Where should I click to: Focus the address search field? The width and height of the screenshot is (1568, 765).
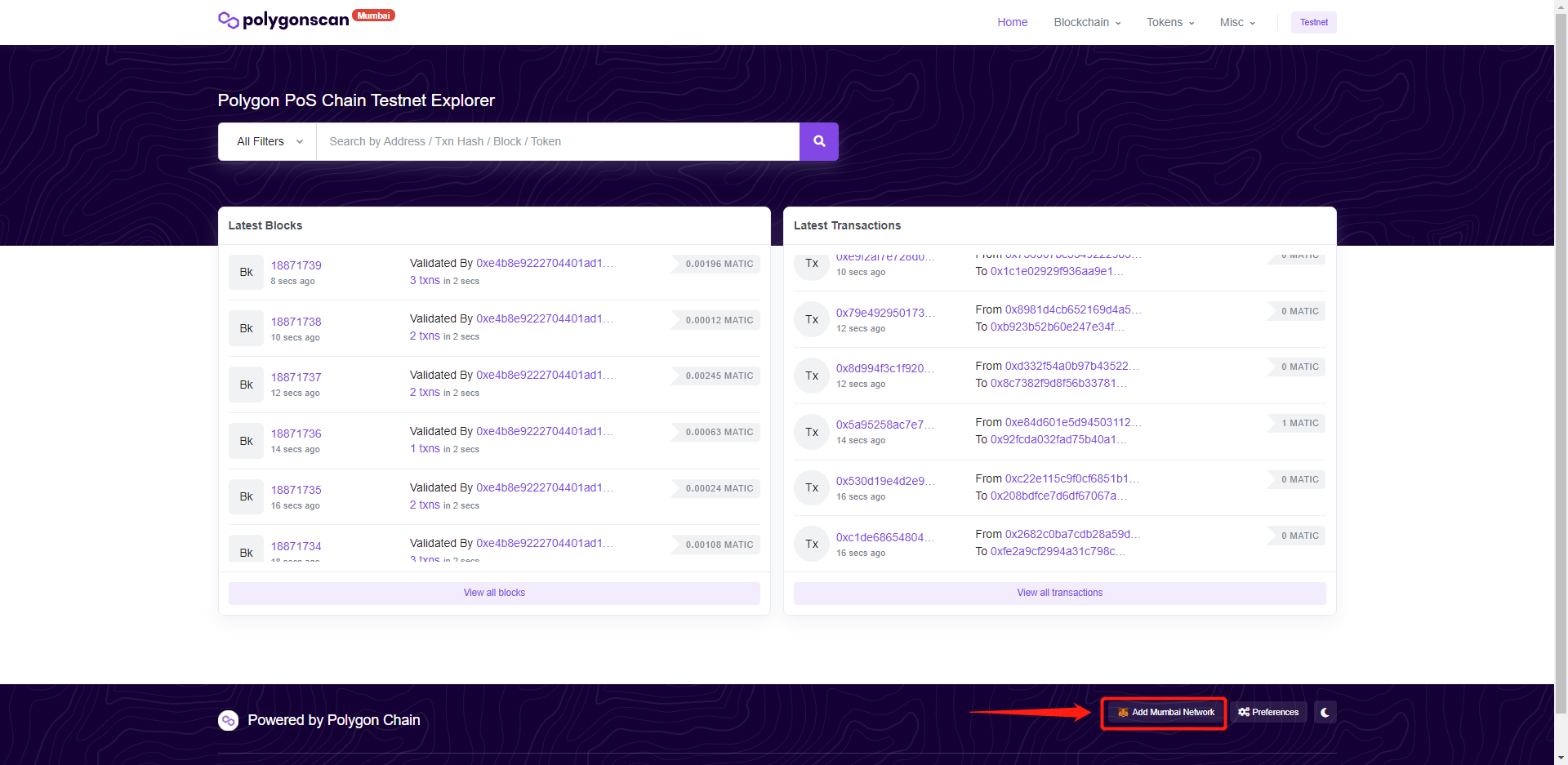point(558,141)
